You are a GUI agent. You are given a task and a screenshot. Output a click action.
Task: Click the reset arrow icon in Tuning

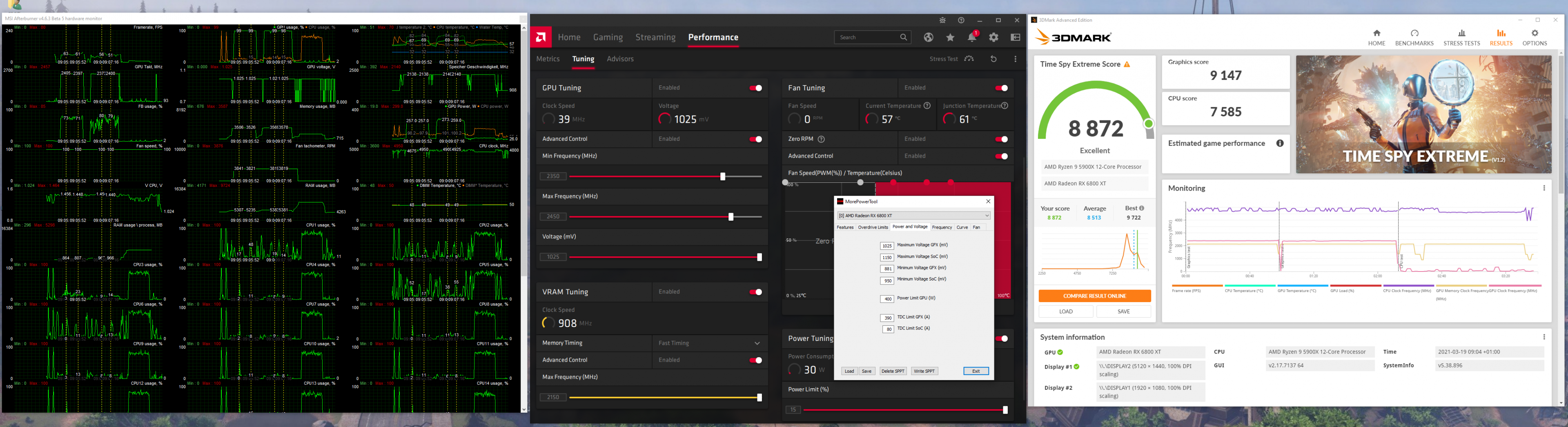point(993,59)
